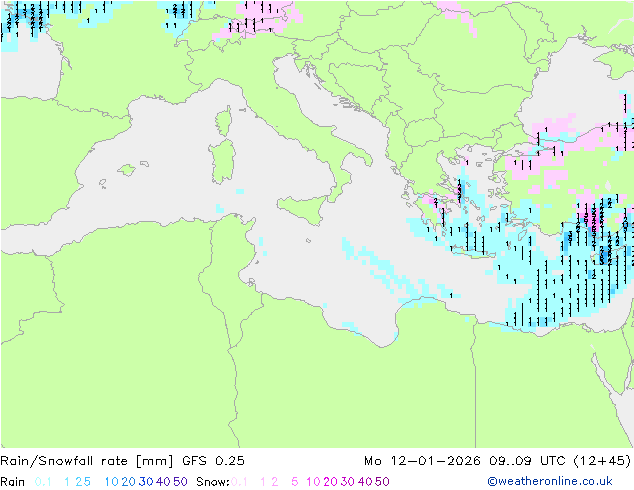The height and width of the screenshot is (490, 634).
Task: Click the 'Rain/Snowfall rate [mm]' title text
Action: tap(87, 461)
